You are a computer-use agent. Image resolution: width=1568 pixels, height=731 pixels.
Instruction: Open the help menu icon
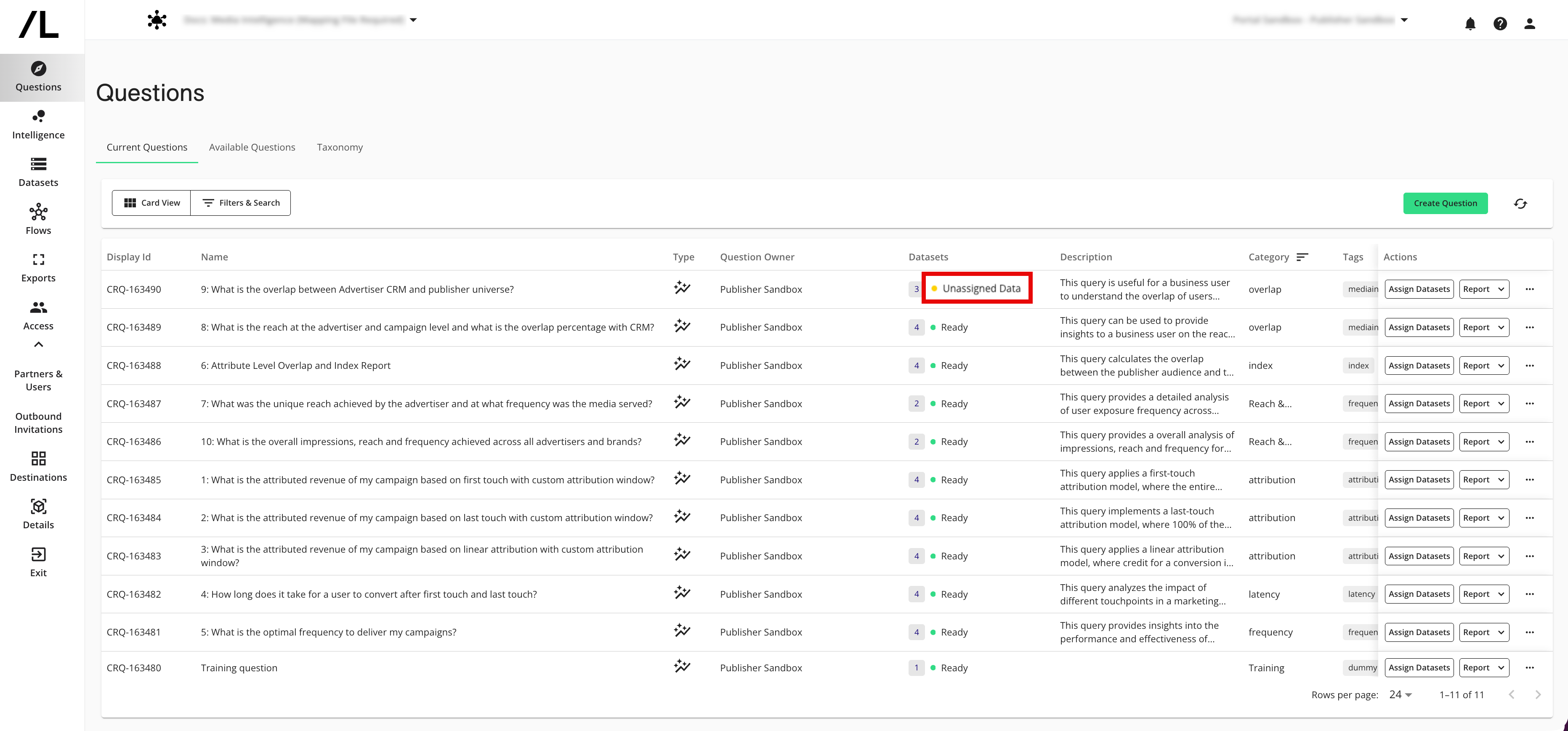(1500, 24)
